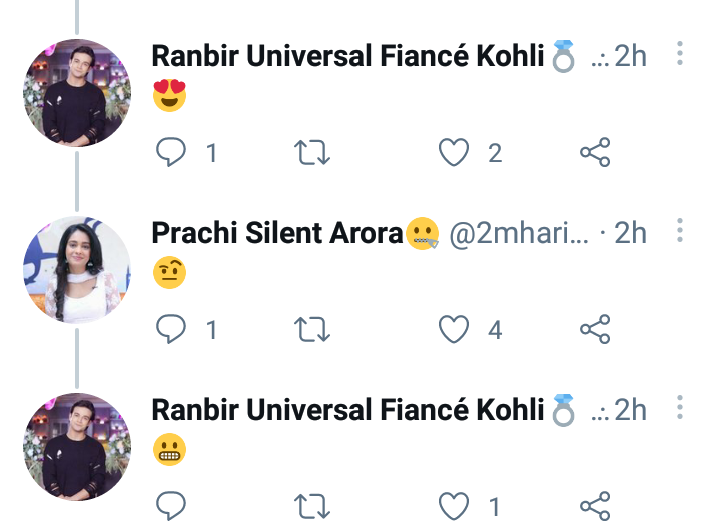Like the grimacing emoji tweet
719x526 pixels.
coord(454,506)
